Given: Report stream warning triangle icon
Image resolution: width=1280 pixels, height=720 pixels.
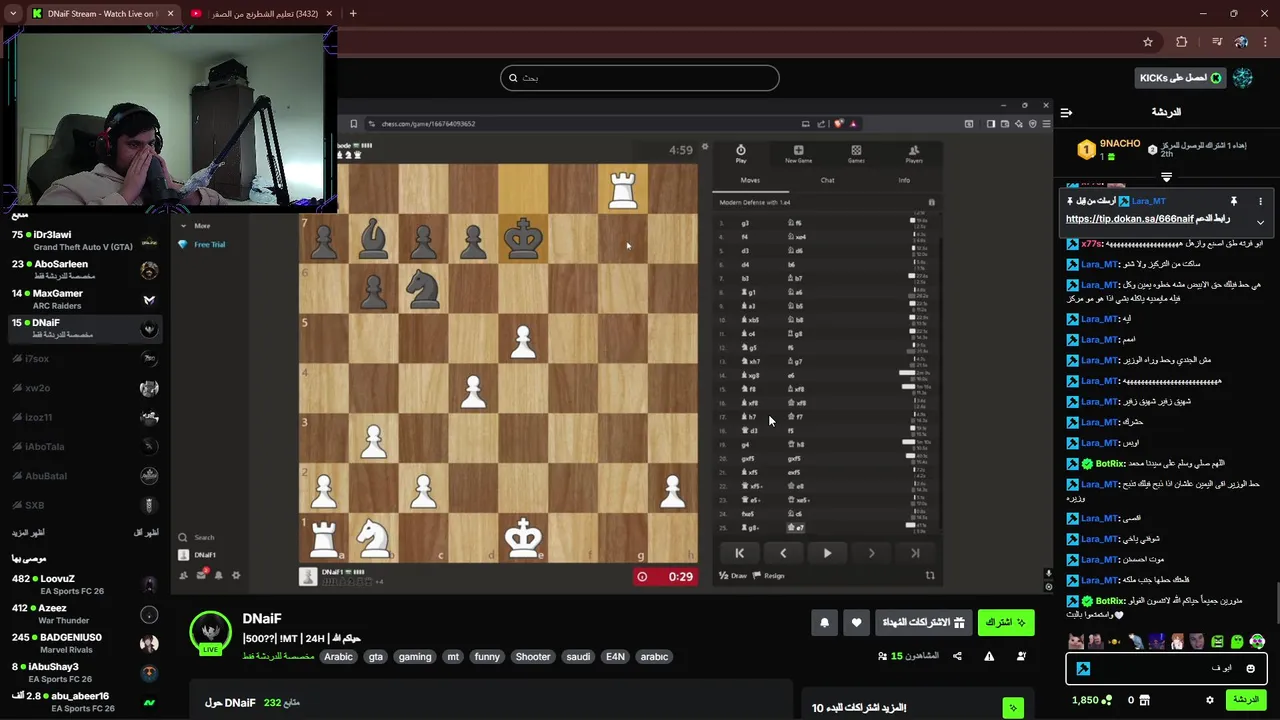Looking at the screenshot, I should coord(989,656).
